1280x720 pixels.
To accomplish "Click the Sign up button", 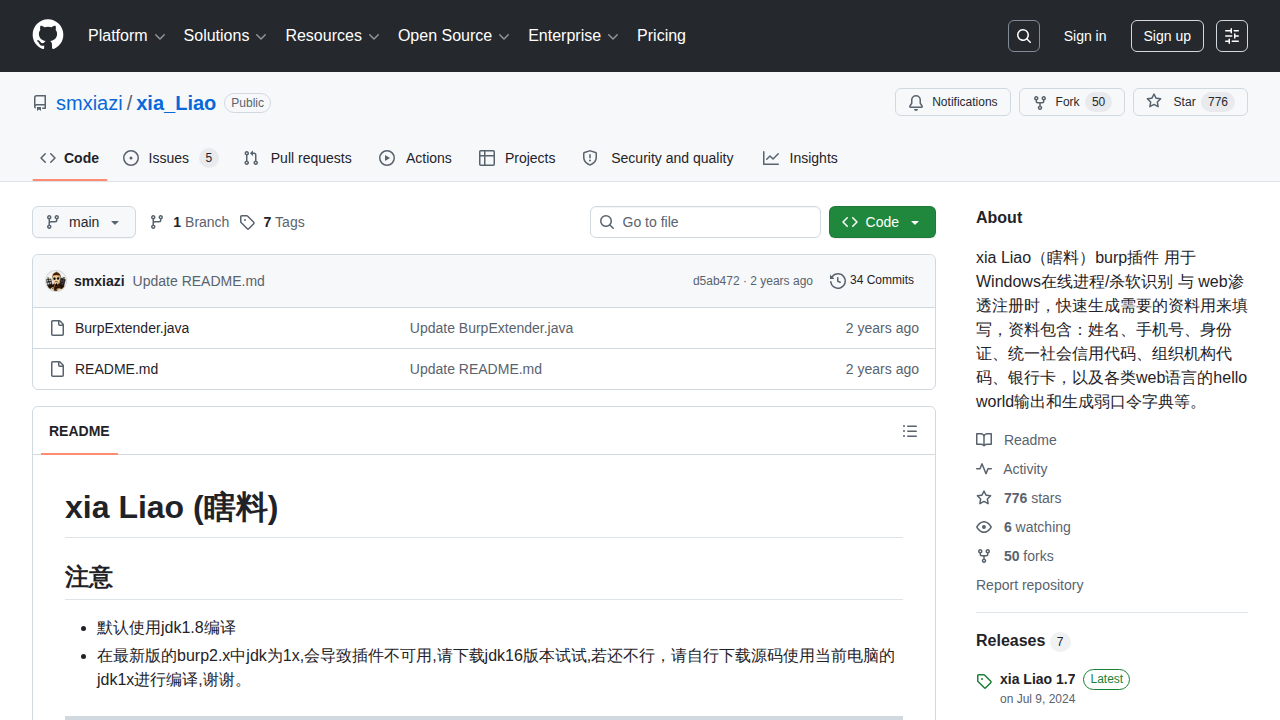I will pos(1167,36).
